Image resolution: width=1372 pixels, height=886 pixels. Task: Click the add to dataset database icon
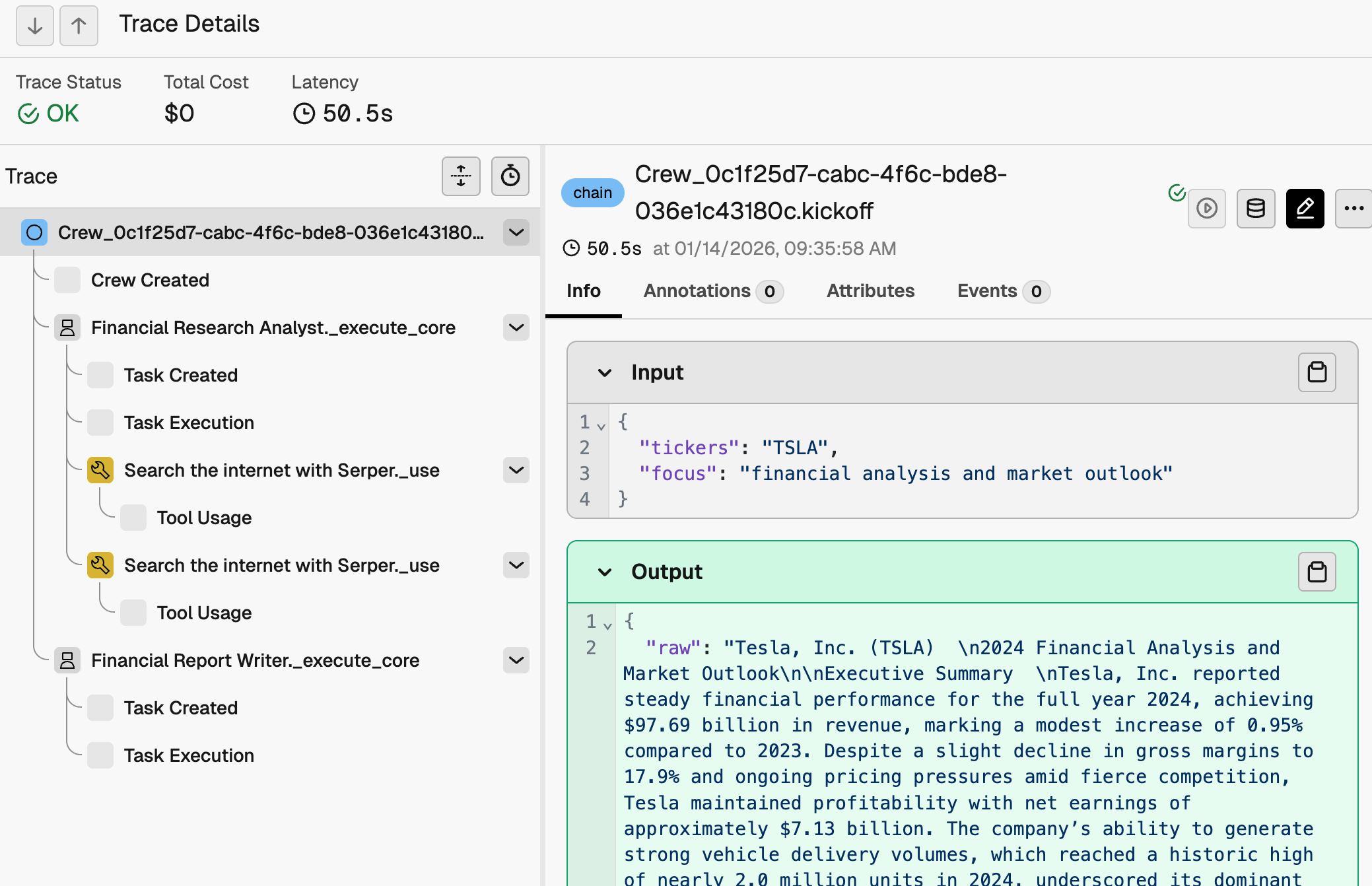coord(1255,209)
